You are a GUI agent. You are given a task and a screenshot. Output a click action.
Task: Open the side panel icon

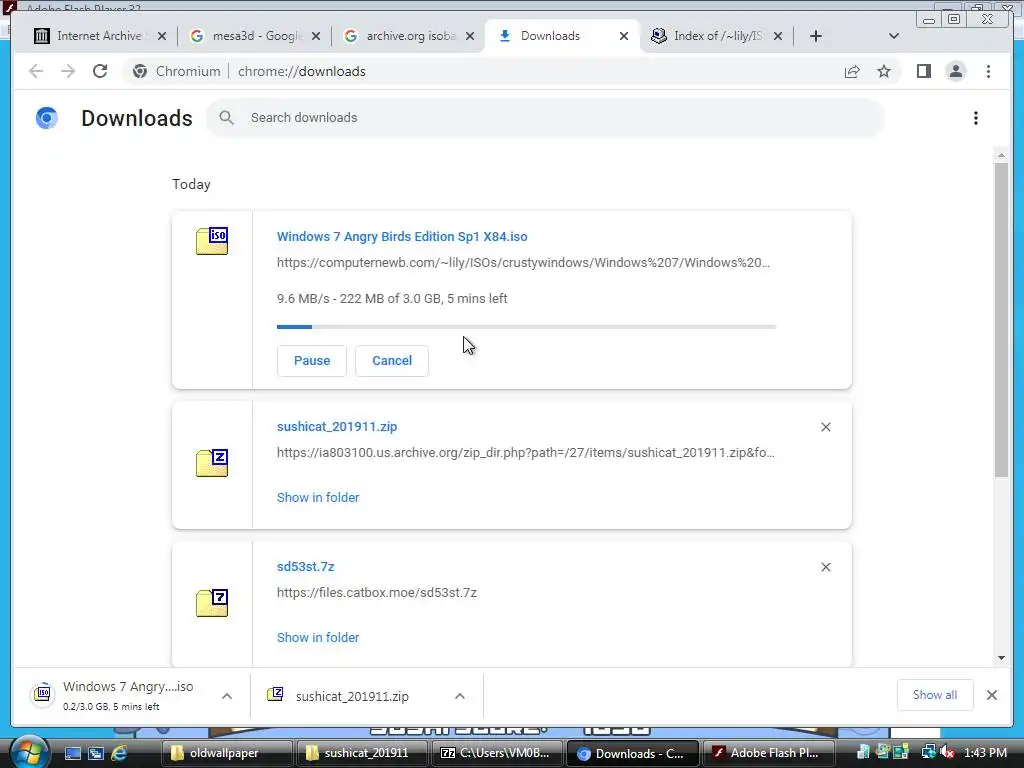[x=923, y=71]
